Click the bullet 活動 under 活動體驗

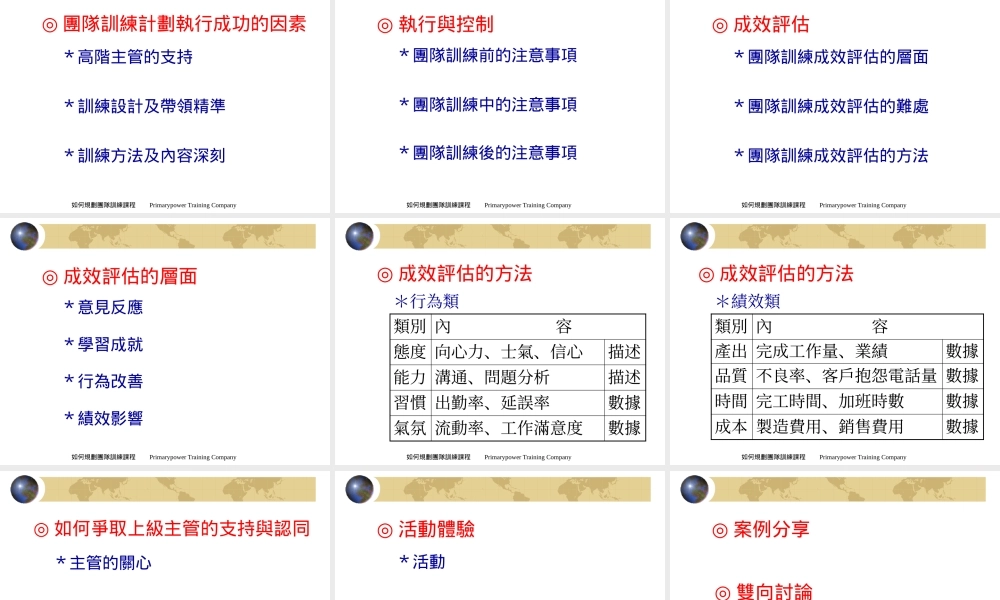(422, 562)
